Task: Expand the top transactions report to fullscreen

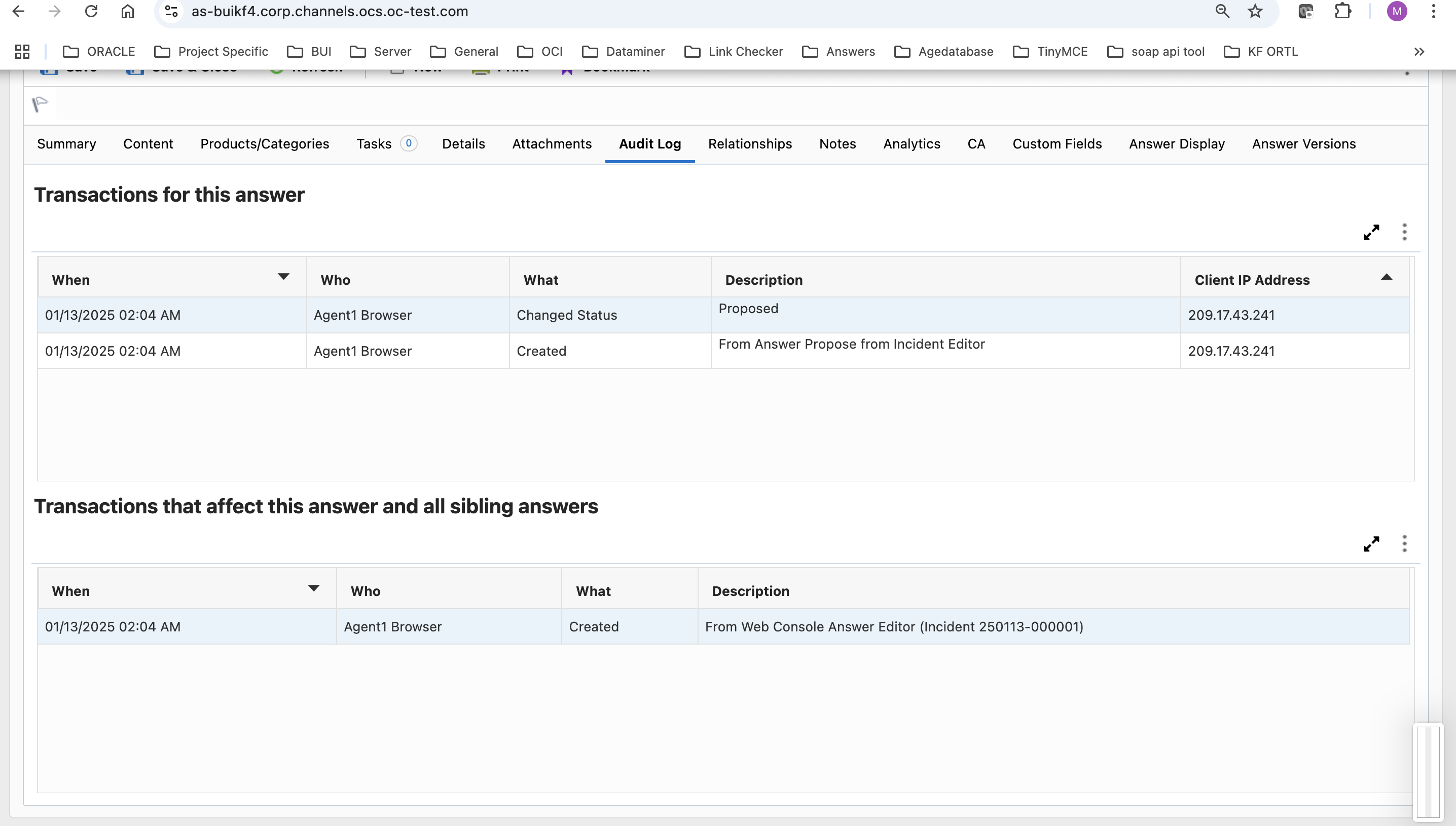Action: 1371,232
